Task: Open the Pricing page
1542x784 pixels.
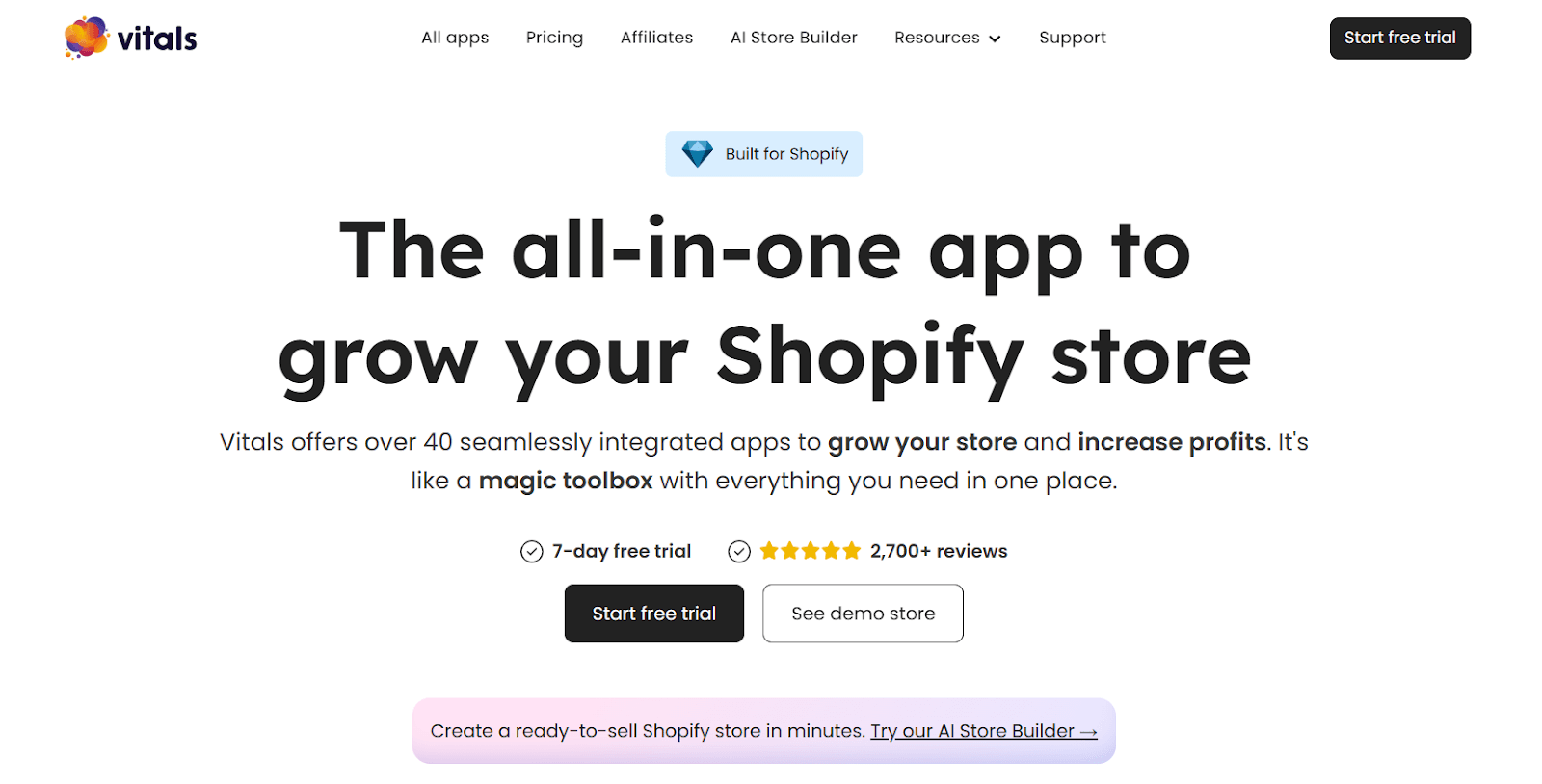Action: click(x=554, y=38)
